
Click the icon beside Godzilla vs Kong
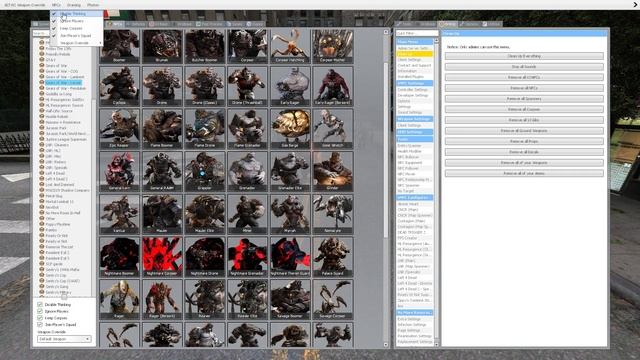coord(42,94)
